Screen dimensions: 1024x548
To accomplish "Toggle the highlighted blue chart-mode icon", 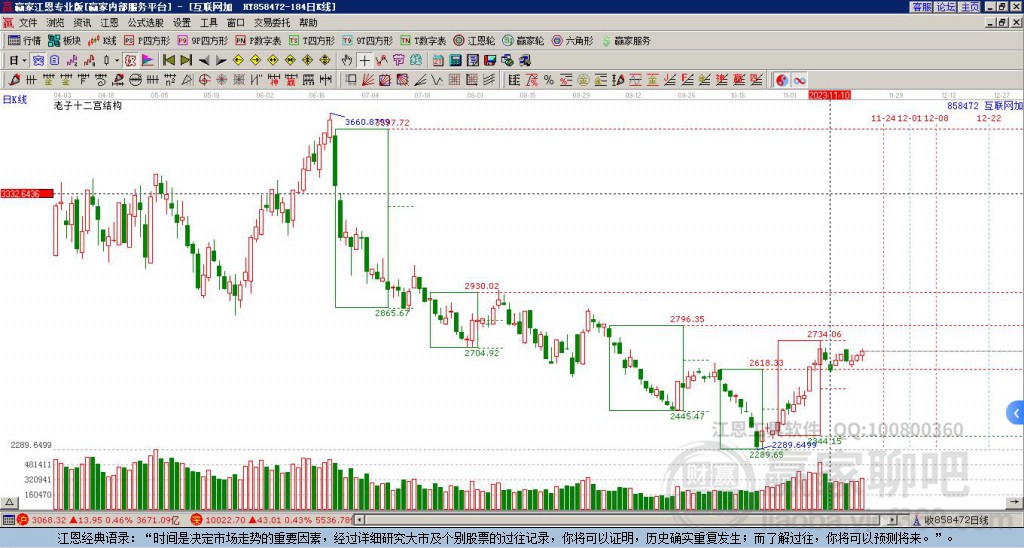I will point(39,61).
